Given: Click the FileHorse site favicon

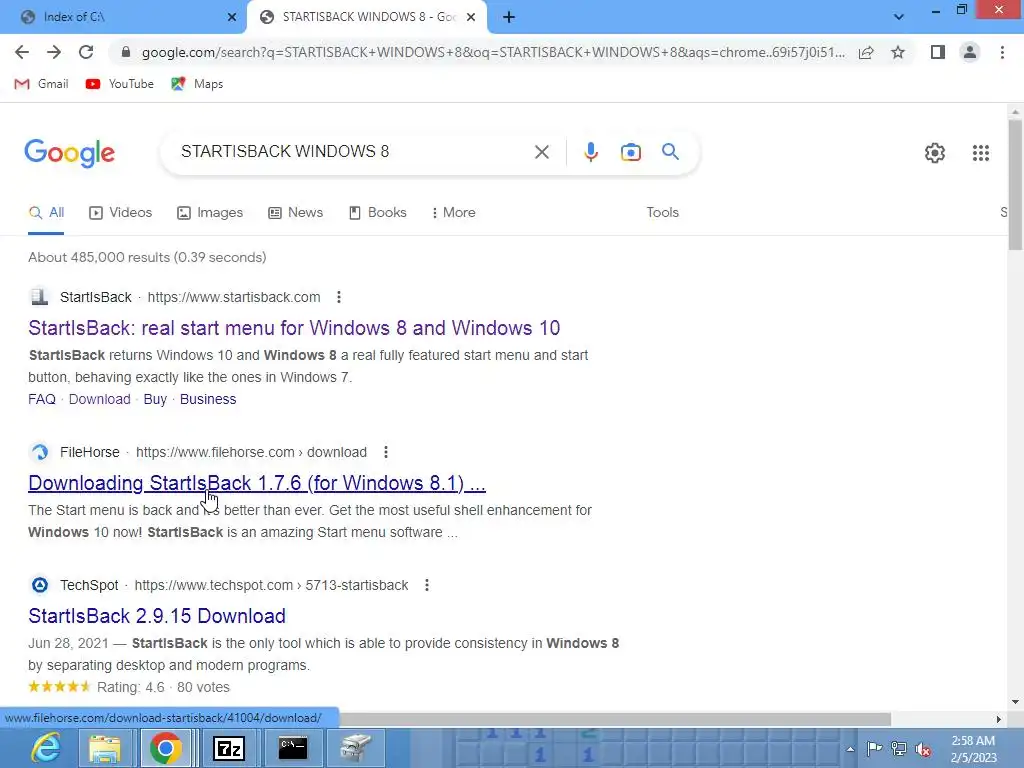Looking at the screenshot, I should 40,452.
